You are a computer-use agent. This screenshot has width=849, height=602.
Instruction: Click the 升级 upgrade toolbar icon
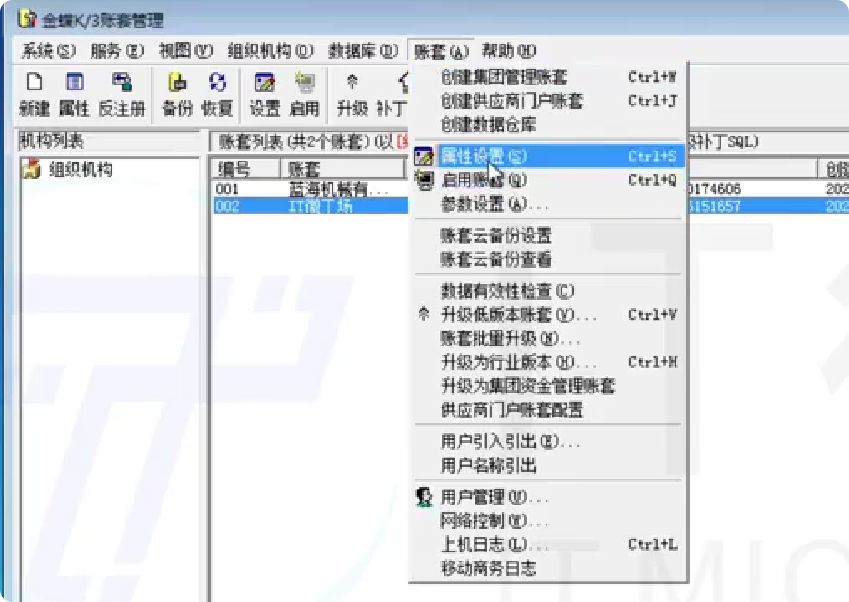point(352,94)
